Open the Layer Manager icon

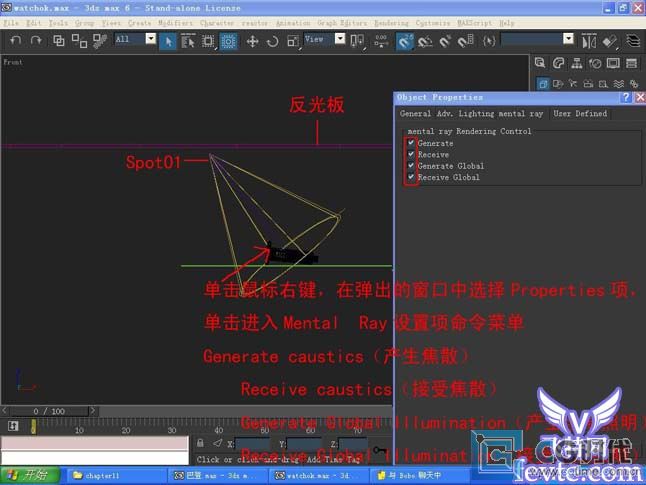click(633, 41)
